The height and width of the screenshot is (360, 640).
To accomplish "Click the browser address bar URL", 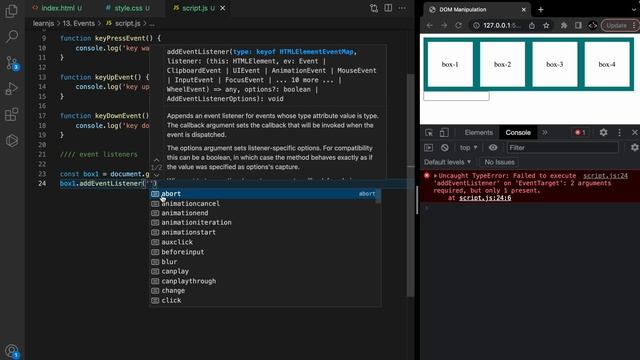I will point(502,25).
